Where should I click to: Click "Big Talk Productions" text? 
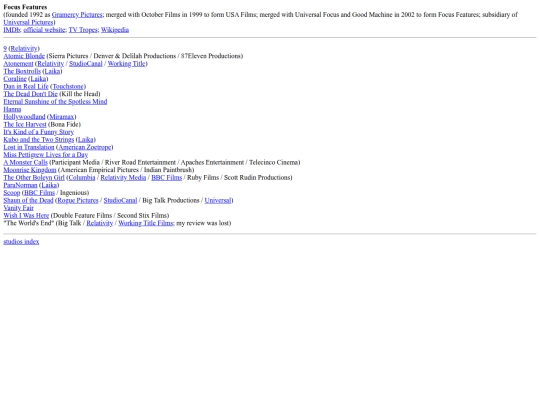pyautogui.click(x=171, y=200)
